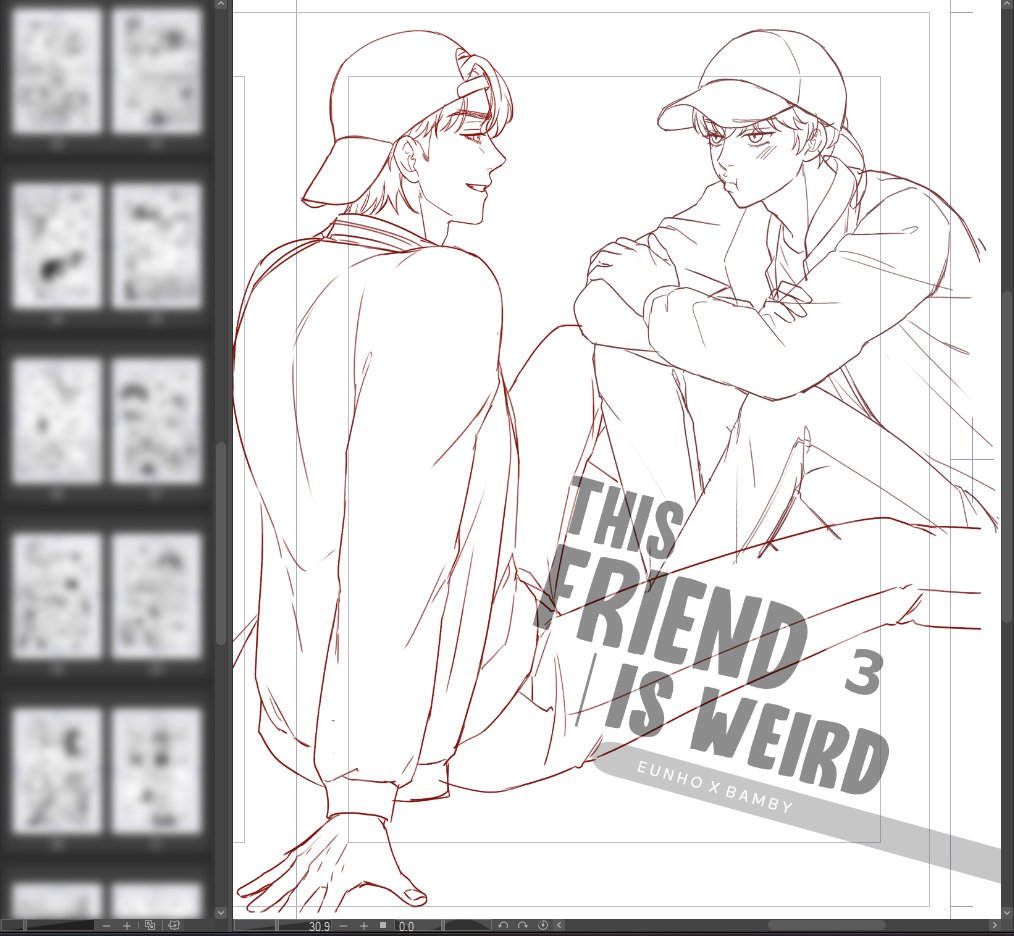Select the right thumbnail in the second page row
This screenshot has height=936, width=1014.
[x=156, y=245]
